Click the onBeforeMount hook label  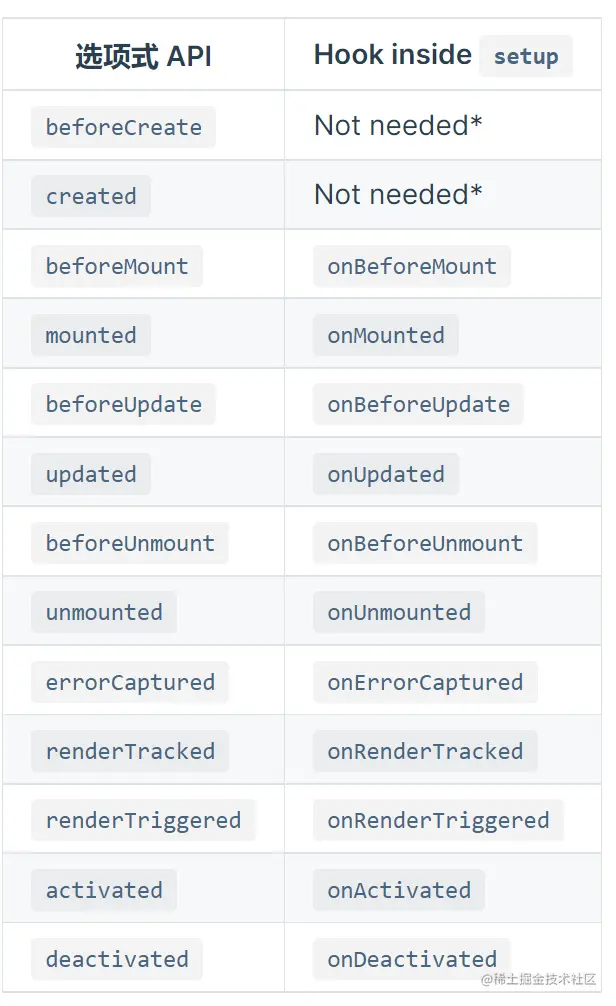tap(412, 267)
